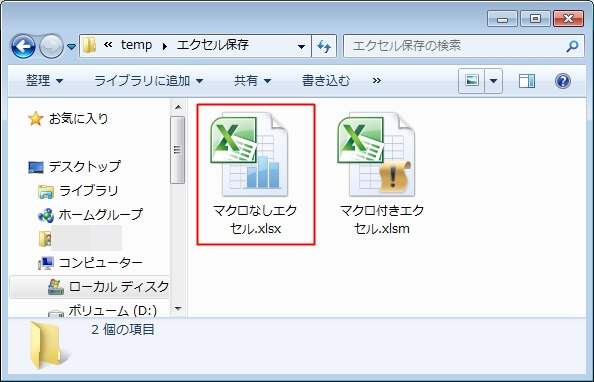594x382 pixels.
Task: Click the 書き込む toolbar command
Action: pyautogui.click(x=326, y=81)
